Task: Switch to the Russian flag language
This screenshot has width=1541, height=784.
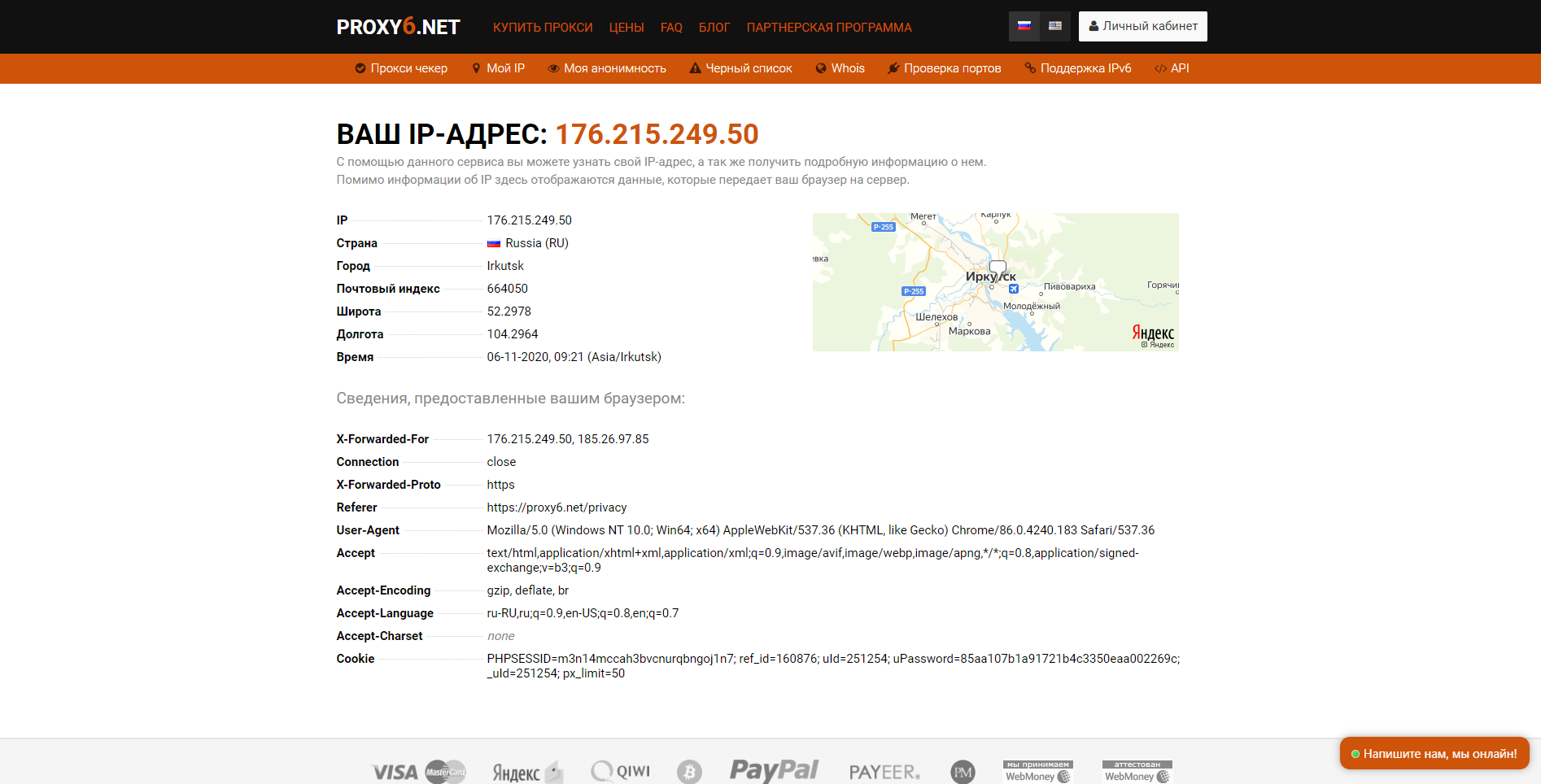Action: pyautogui.click(x=1024, y=26)
